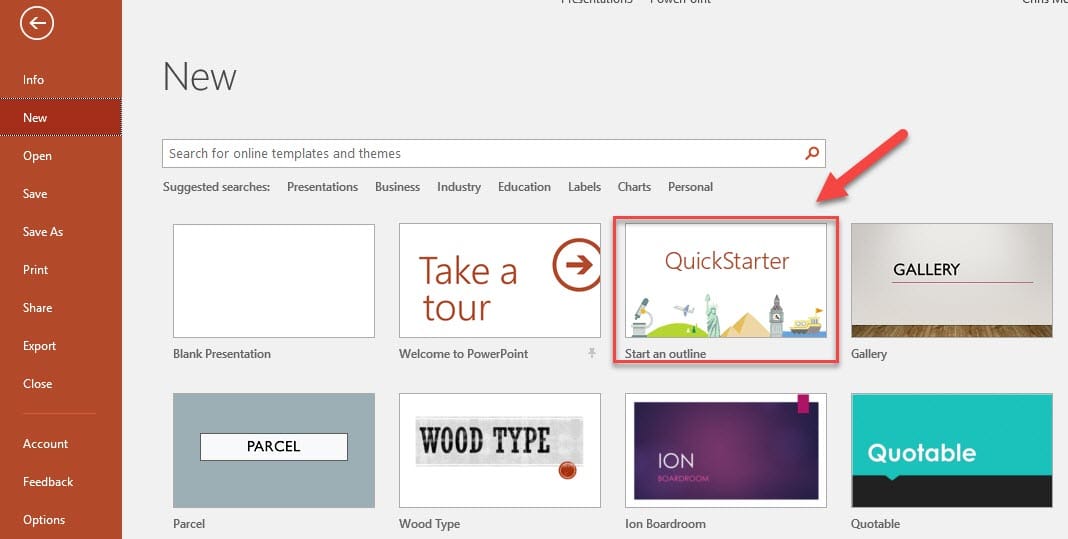Go to Export in the sidebar
The width and height of the screenshot is (1068, 539).
coord(40,346)
